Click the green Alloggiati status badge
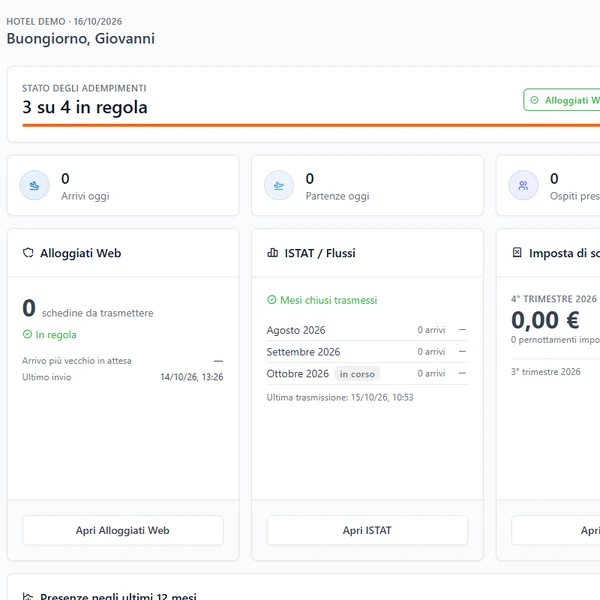Screen dimensions: 600x600 (562, 100)
